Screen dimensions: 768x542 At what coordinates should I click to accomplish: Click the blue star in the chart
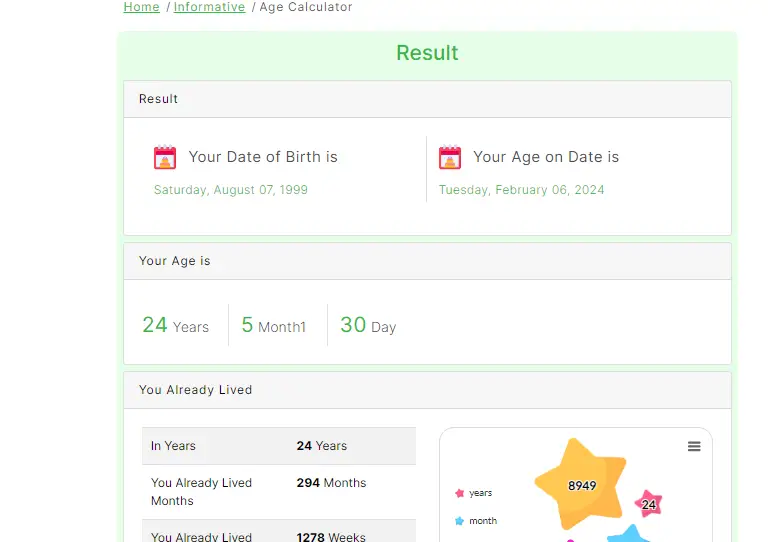point(630,534)
